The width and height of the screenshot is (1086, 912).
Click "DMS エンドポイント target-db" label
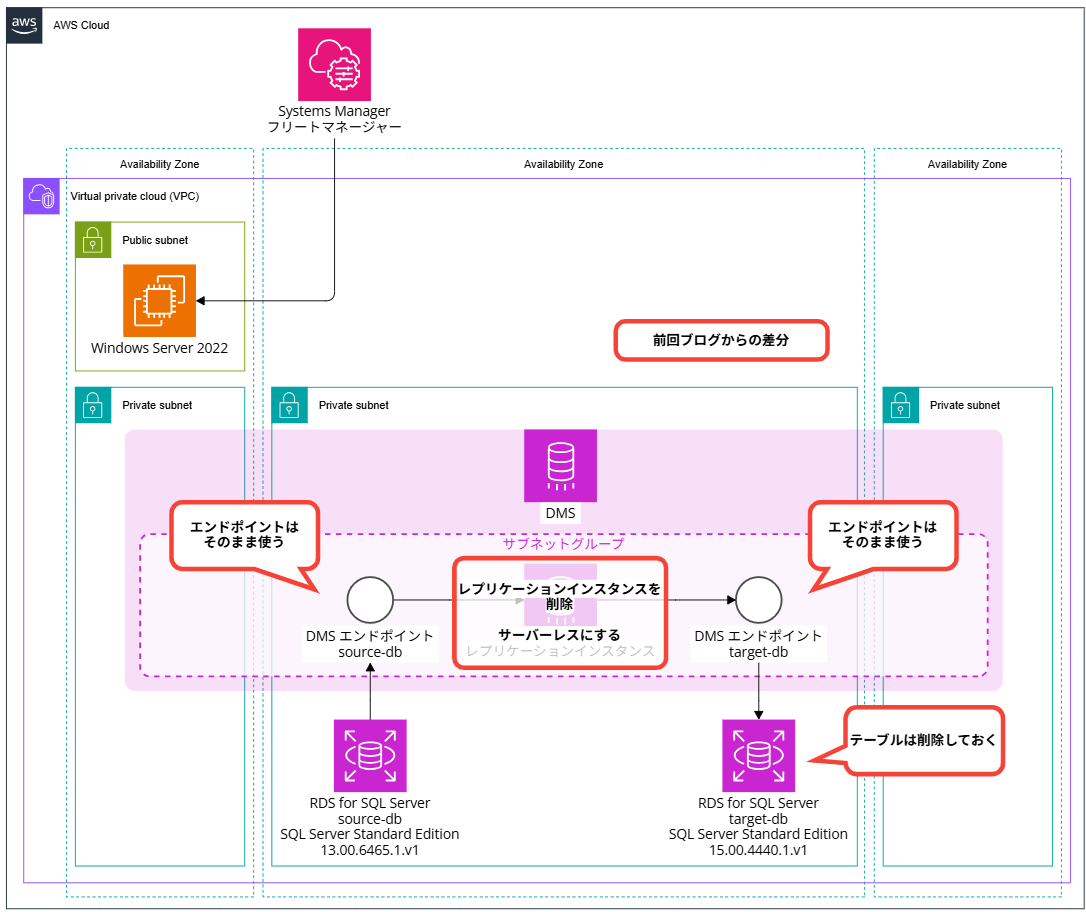point(758,643)
